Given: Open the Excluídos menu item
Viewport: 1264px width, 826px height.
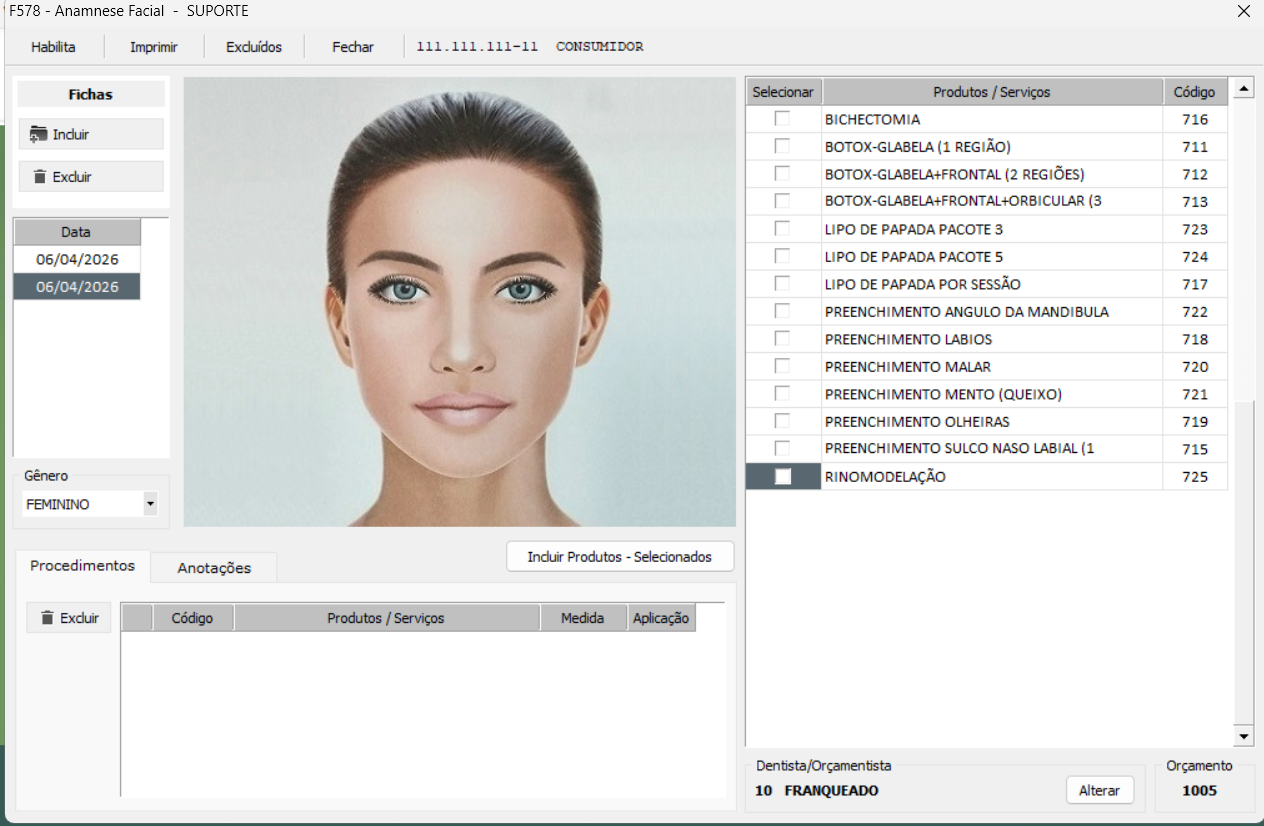Looking at the screenshot, I should pyautogui.click(x=254, y=47).
